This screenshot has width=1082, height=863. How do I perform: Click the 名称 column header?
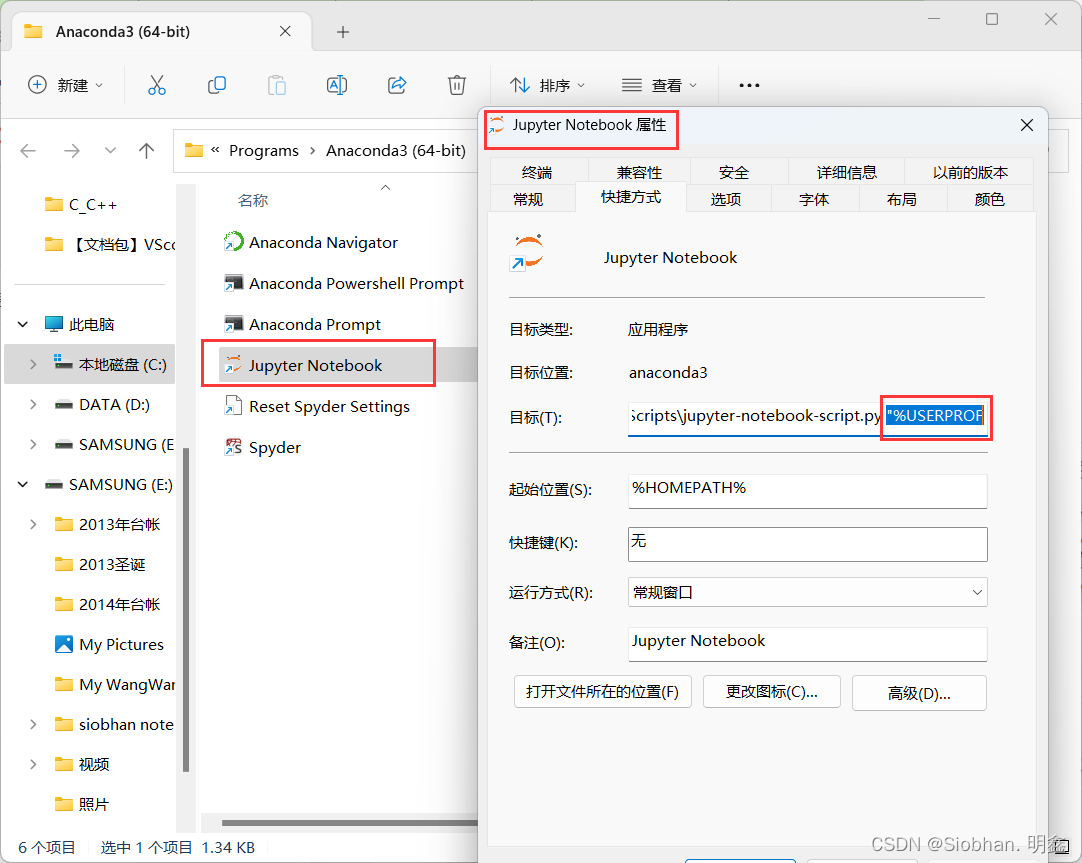253,201
